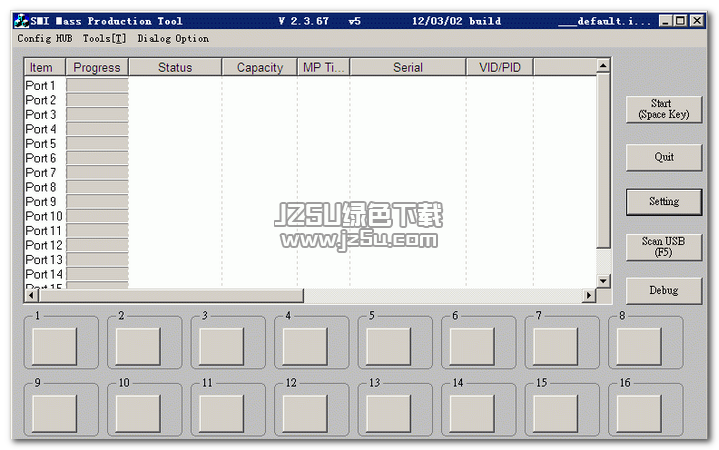
Task: Click port slot 15 box
Action: 555,414
